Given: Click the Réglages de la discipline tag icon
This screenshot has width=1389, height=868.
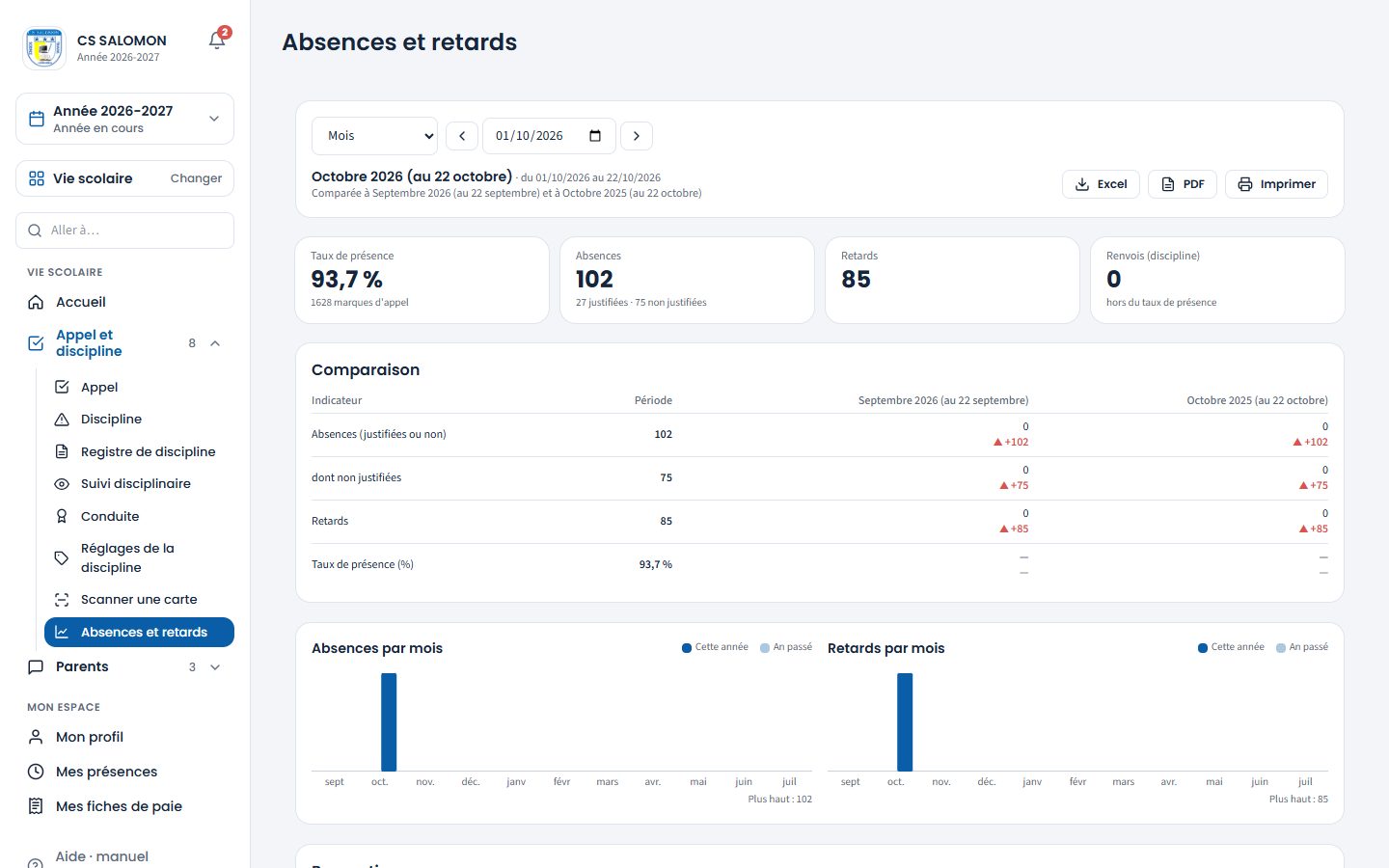Looking at the screenshot, I should tap(62, 557).
